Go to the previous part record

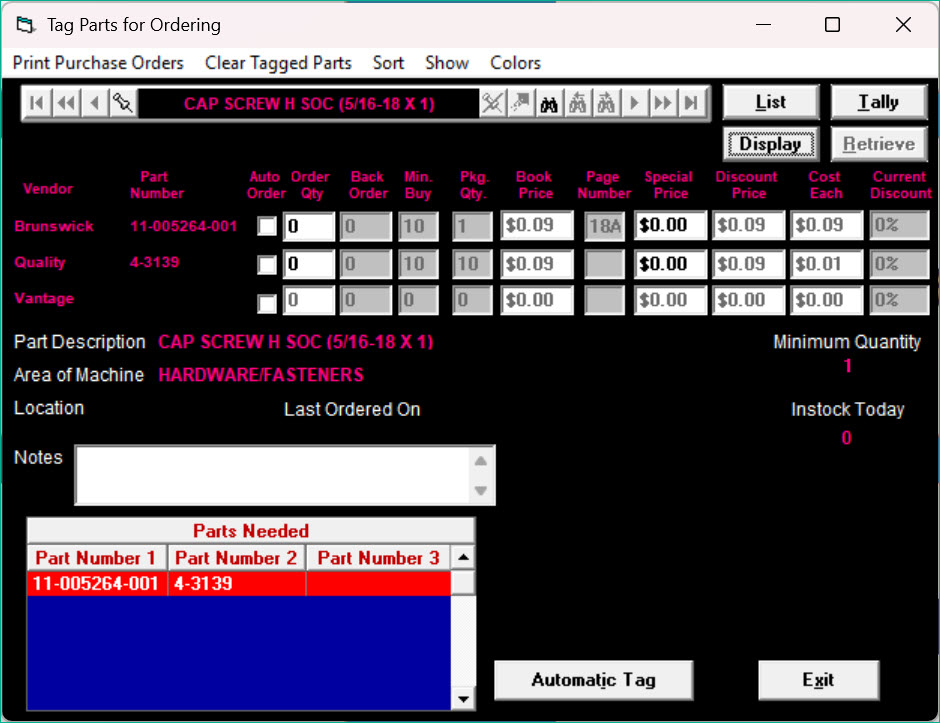click(x=94, y=103)
